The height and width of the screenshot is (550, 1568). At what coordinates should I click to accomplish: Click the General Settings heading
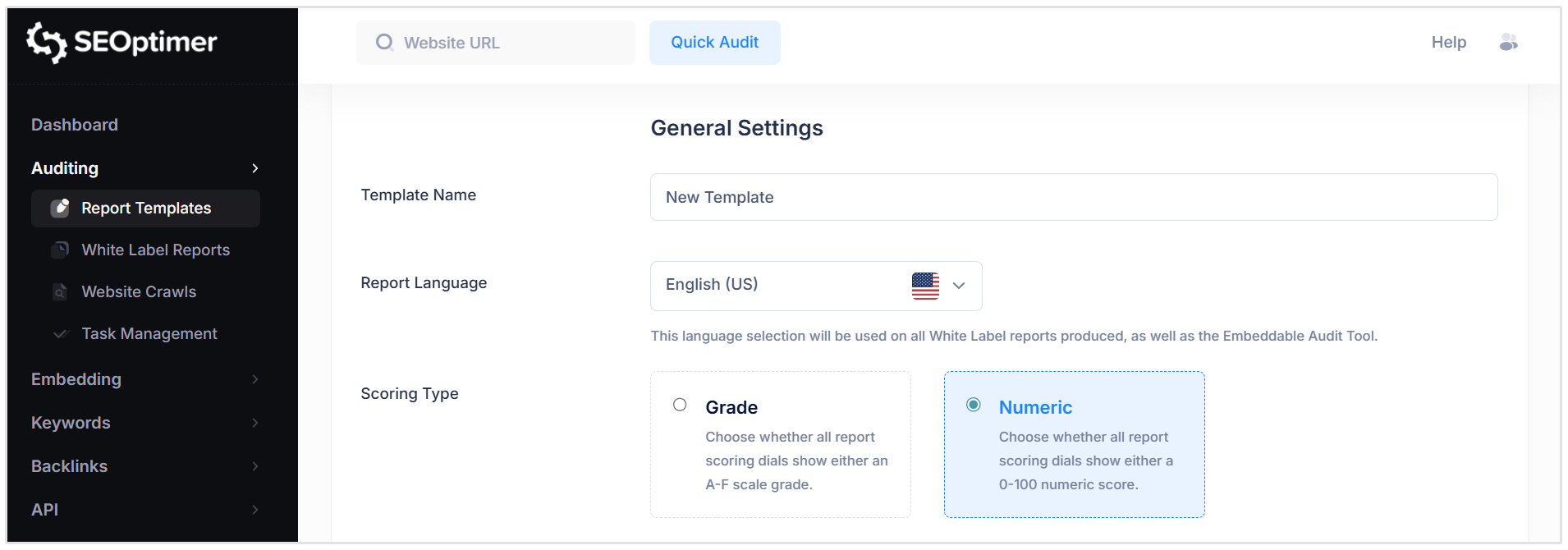(x=736, y=128)
